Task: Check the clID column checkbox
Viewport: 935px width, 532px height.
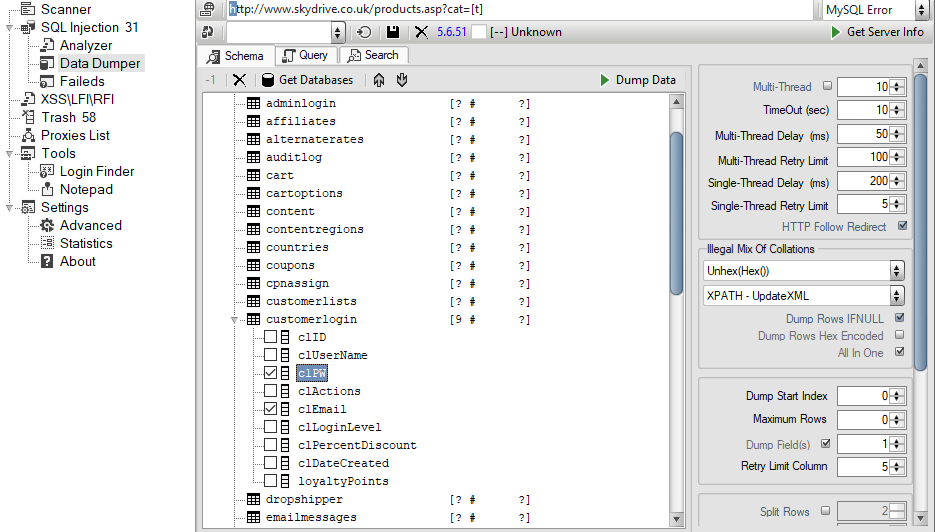Action: coord(271,337)
